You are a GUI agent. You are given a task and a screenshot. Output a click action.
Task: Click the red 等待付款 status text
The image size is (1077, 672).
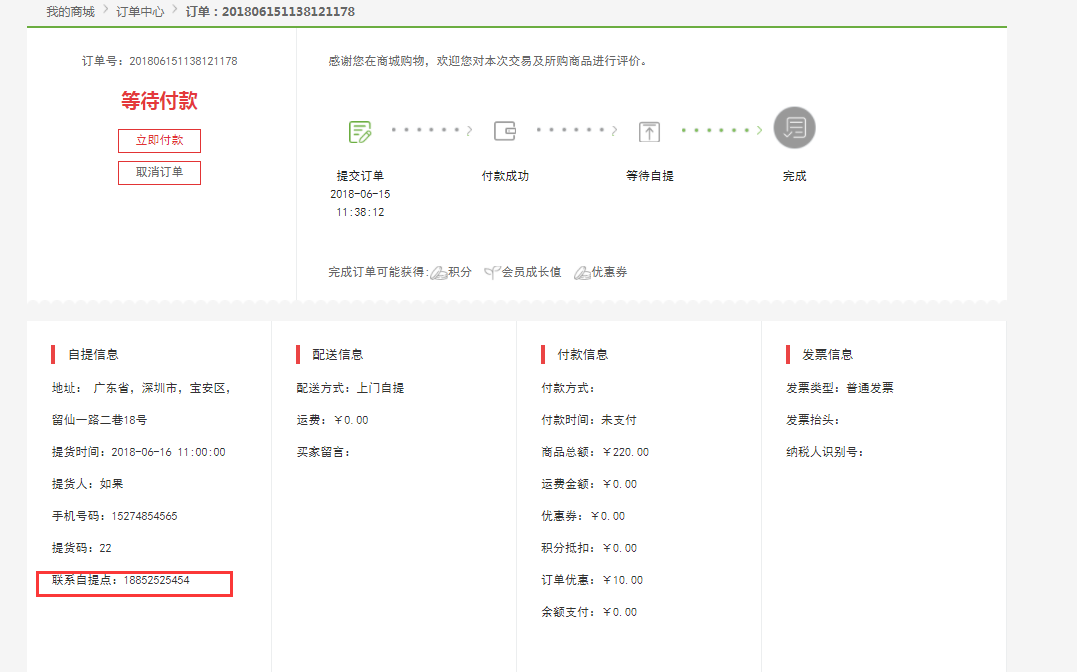[x=159, y=101]
